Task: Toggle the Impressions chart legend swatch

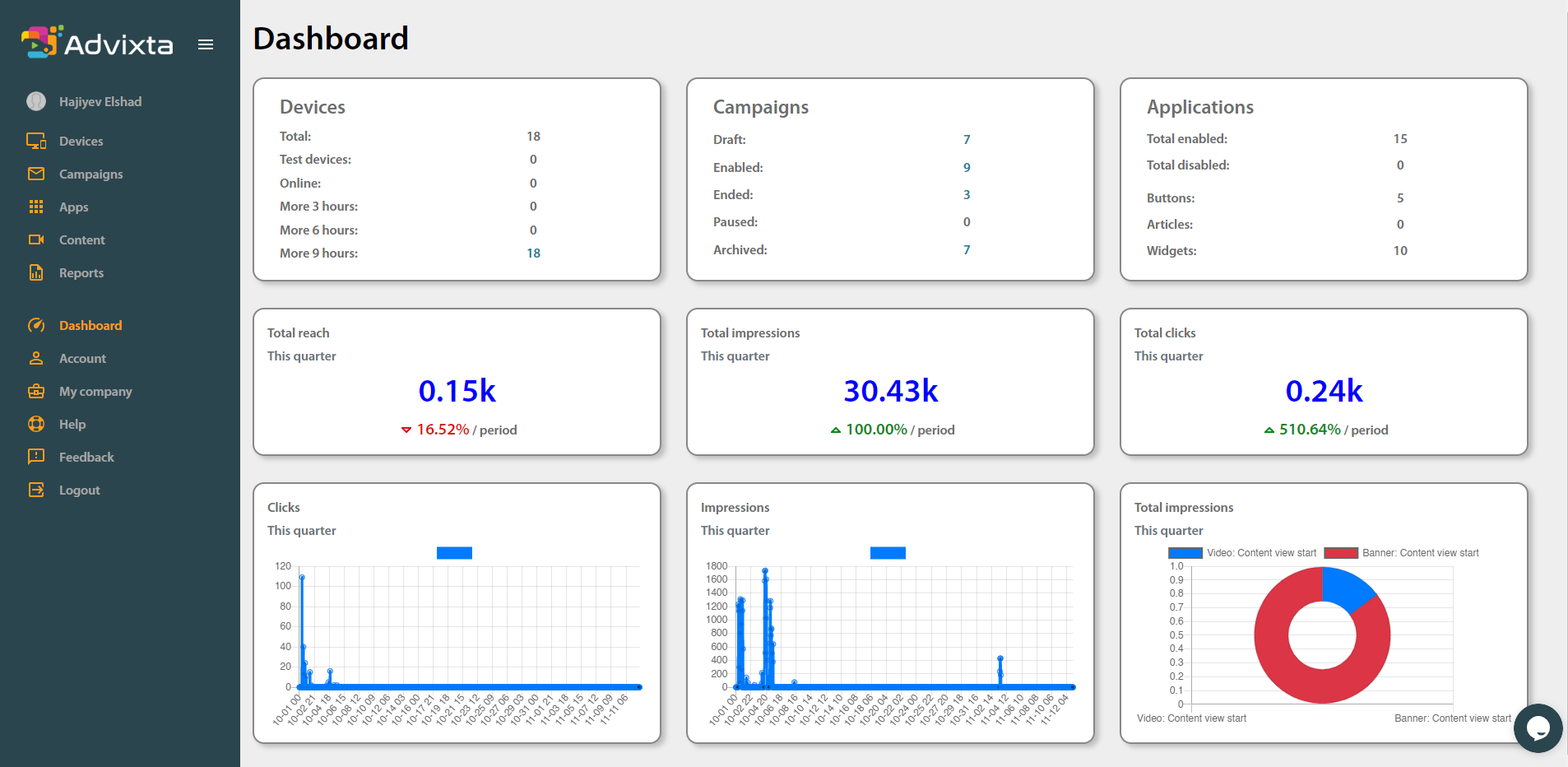Action: pyautogui.click(x=888, y=553)
